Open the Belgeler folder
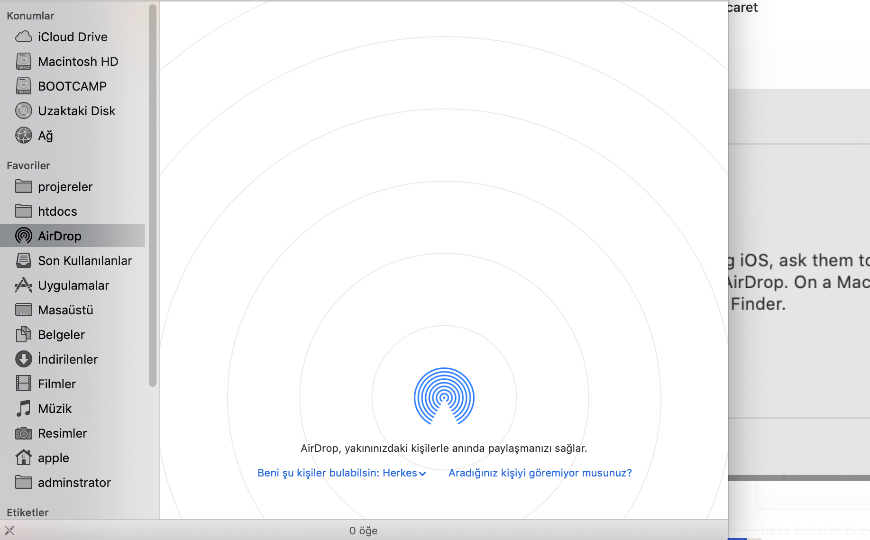This screenshot has width=870, height=540. pos(73,334)
